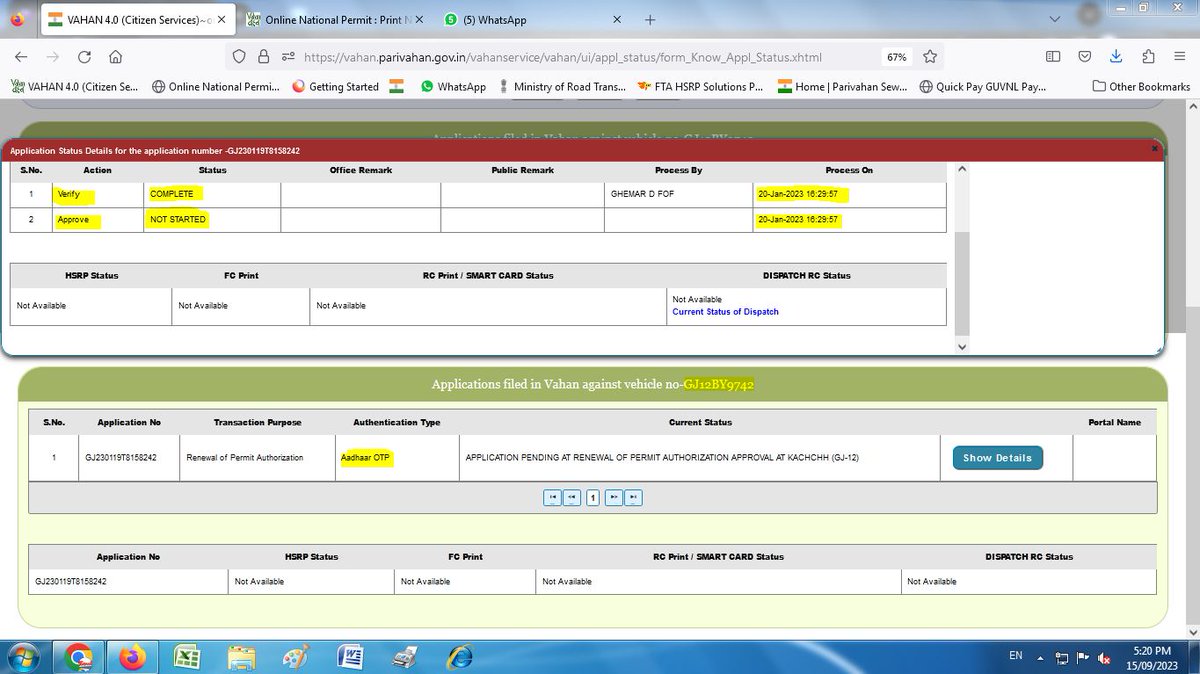Viewport: 1200px width, 674px height.
Task: Click NOT STARTED status in Approve row
Action: (178, 219)
